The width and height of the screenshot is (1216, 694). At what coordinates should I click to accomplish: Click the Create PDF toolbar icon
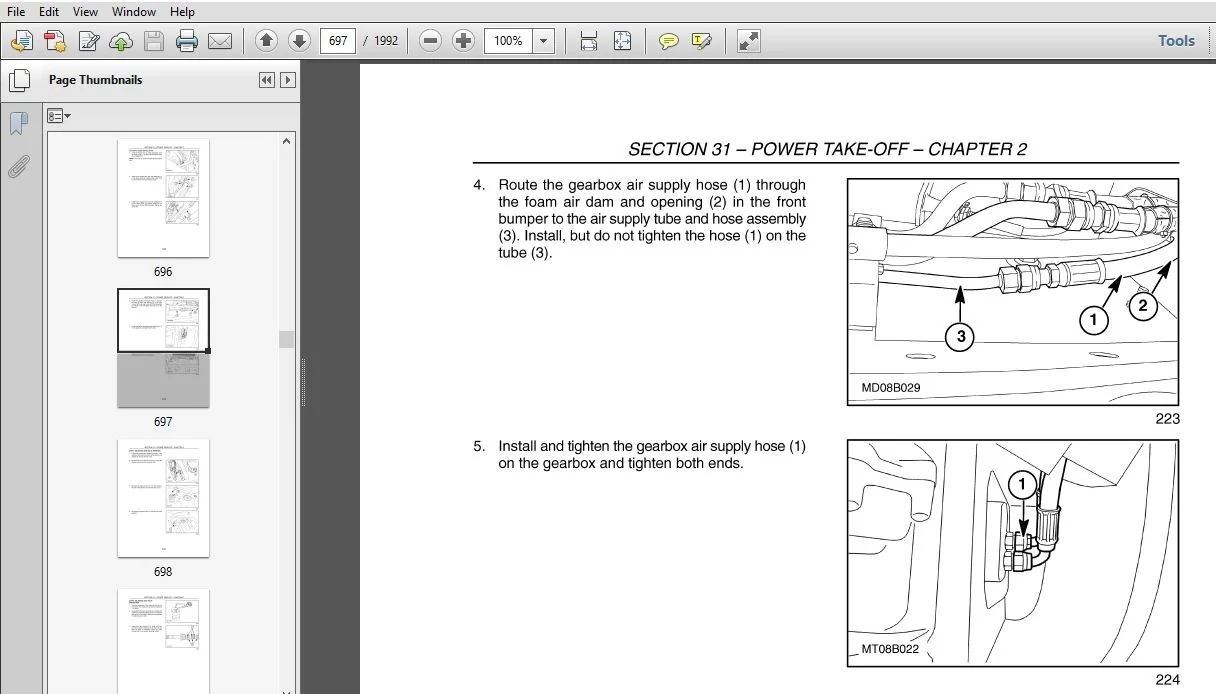(55, 41)
